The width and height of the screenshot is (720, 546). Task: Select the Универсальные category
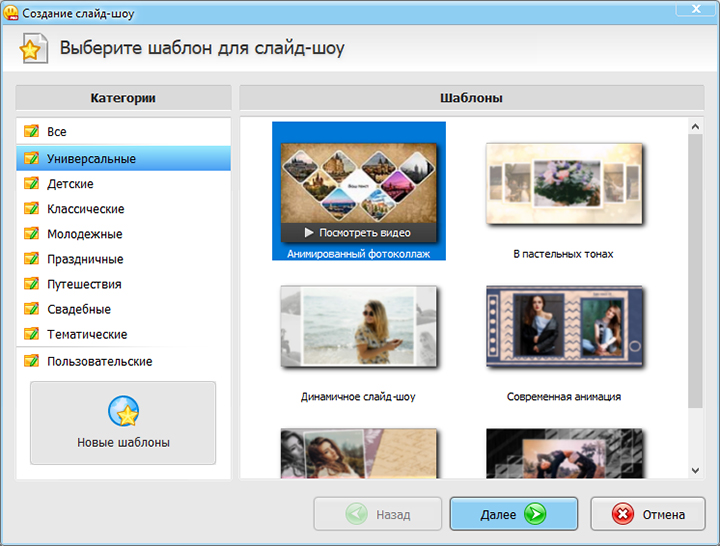point(124,158)
